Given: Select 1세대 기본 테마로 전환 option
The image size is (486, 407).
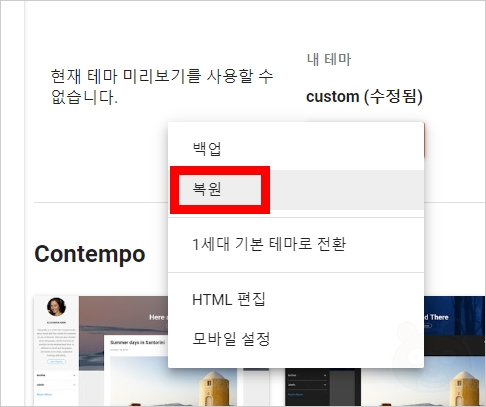Looking at the screenshot, I should tap(296, 244).
